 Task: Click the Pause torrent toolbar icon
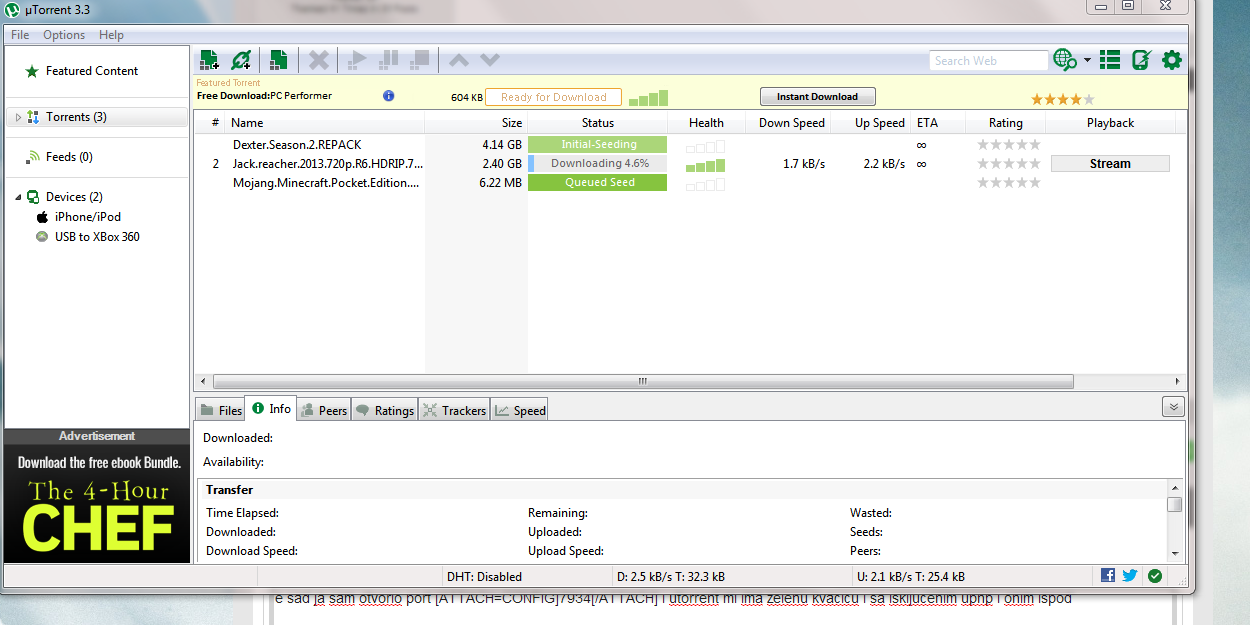[x=389, y=60]
